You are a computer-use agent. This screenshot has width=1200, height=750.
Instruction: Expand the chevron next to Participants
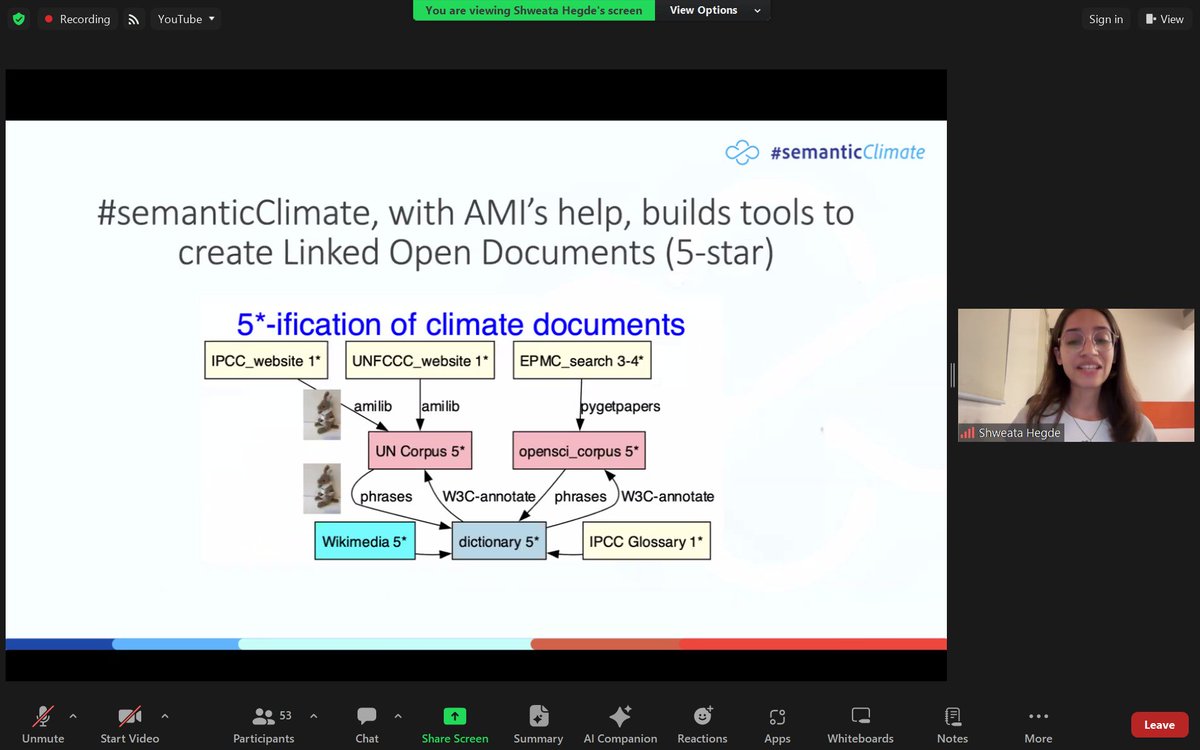tap(313, 716)
